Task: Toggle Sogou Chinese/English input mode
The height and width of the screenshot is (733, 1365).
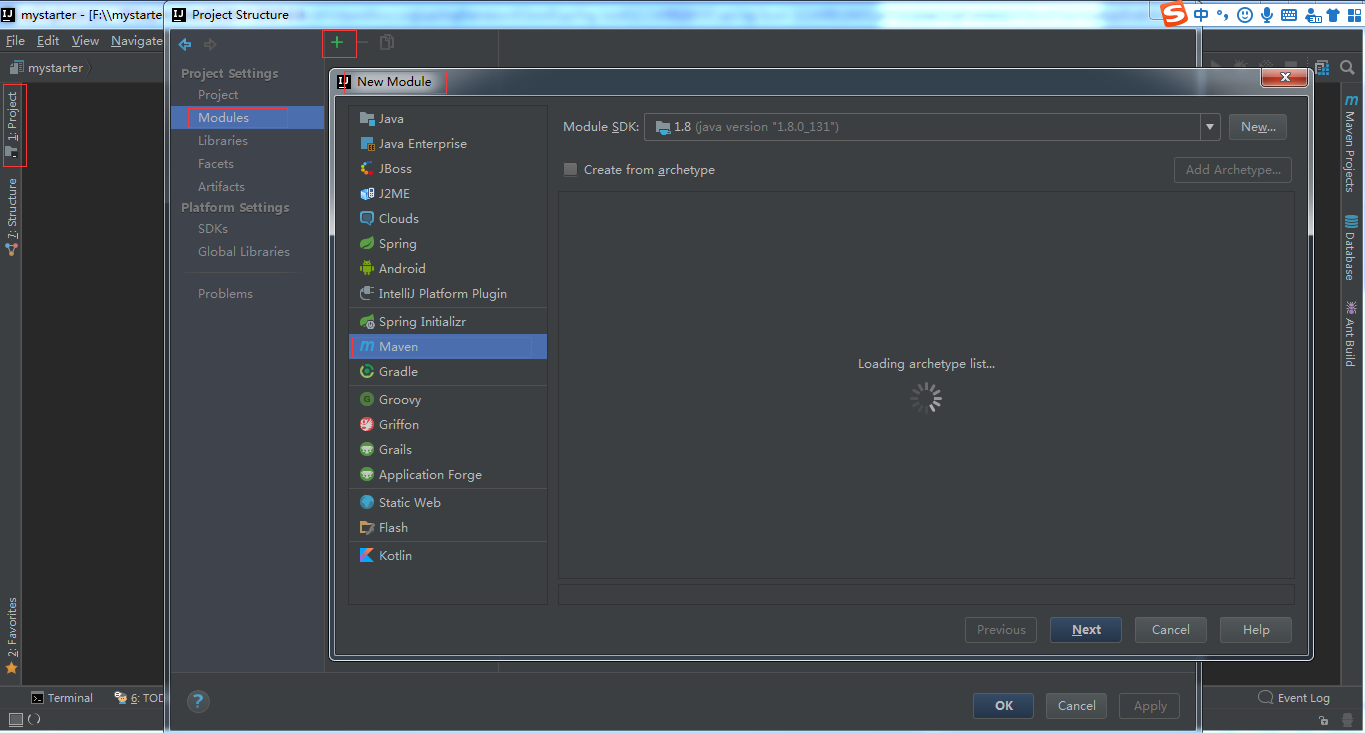Action: pyautogui.click(x=1201, y=14)
